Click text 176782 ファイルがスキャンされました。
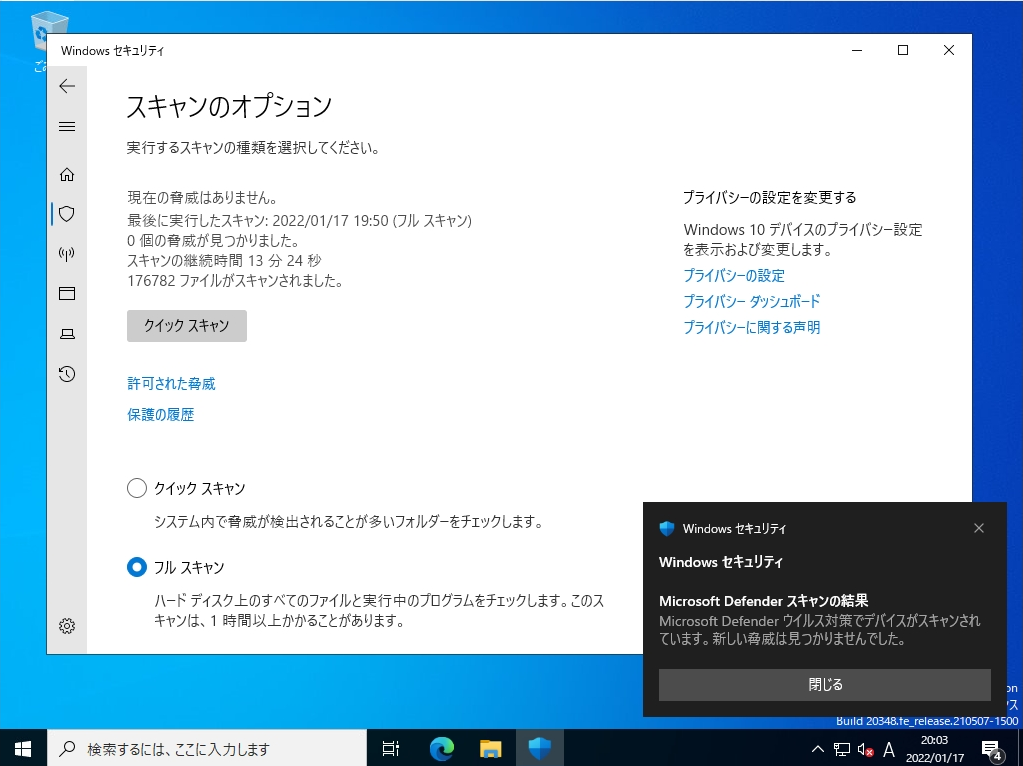1023x766 pixels. click(235, 281)
